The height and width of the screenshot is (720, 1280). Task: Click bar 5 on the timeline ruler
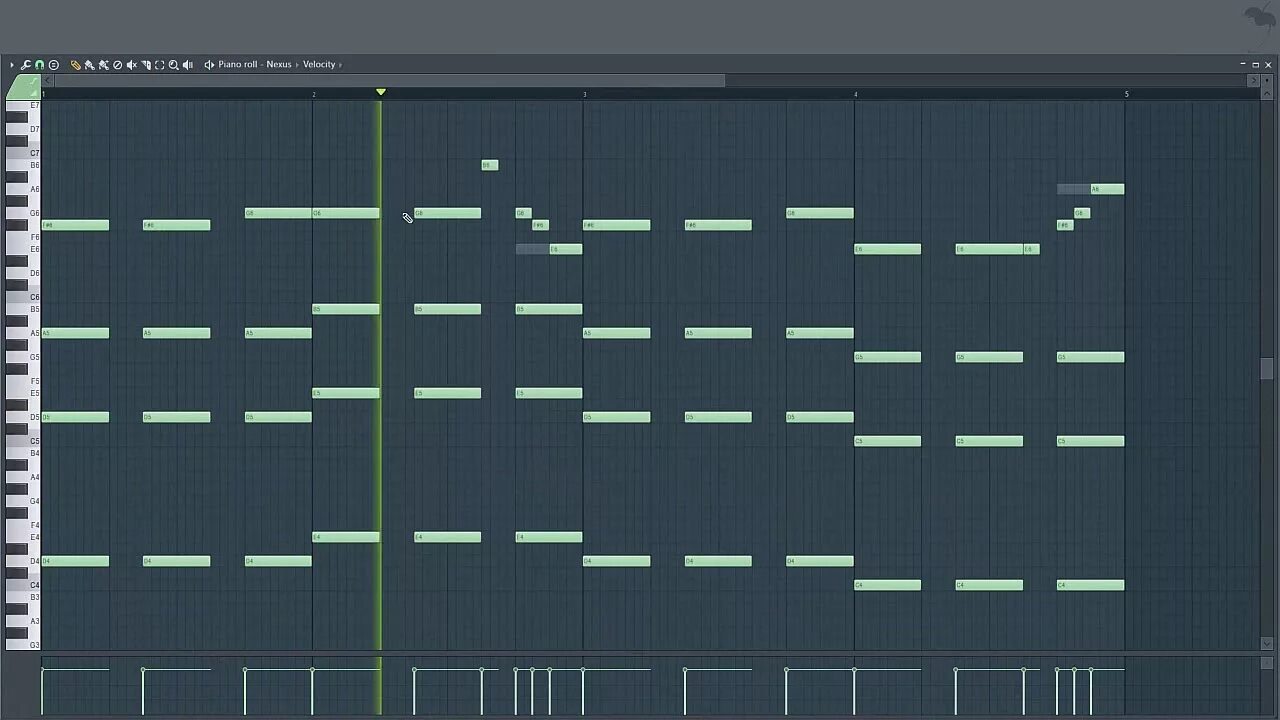pyautogui.click(x=1127, y=94)
